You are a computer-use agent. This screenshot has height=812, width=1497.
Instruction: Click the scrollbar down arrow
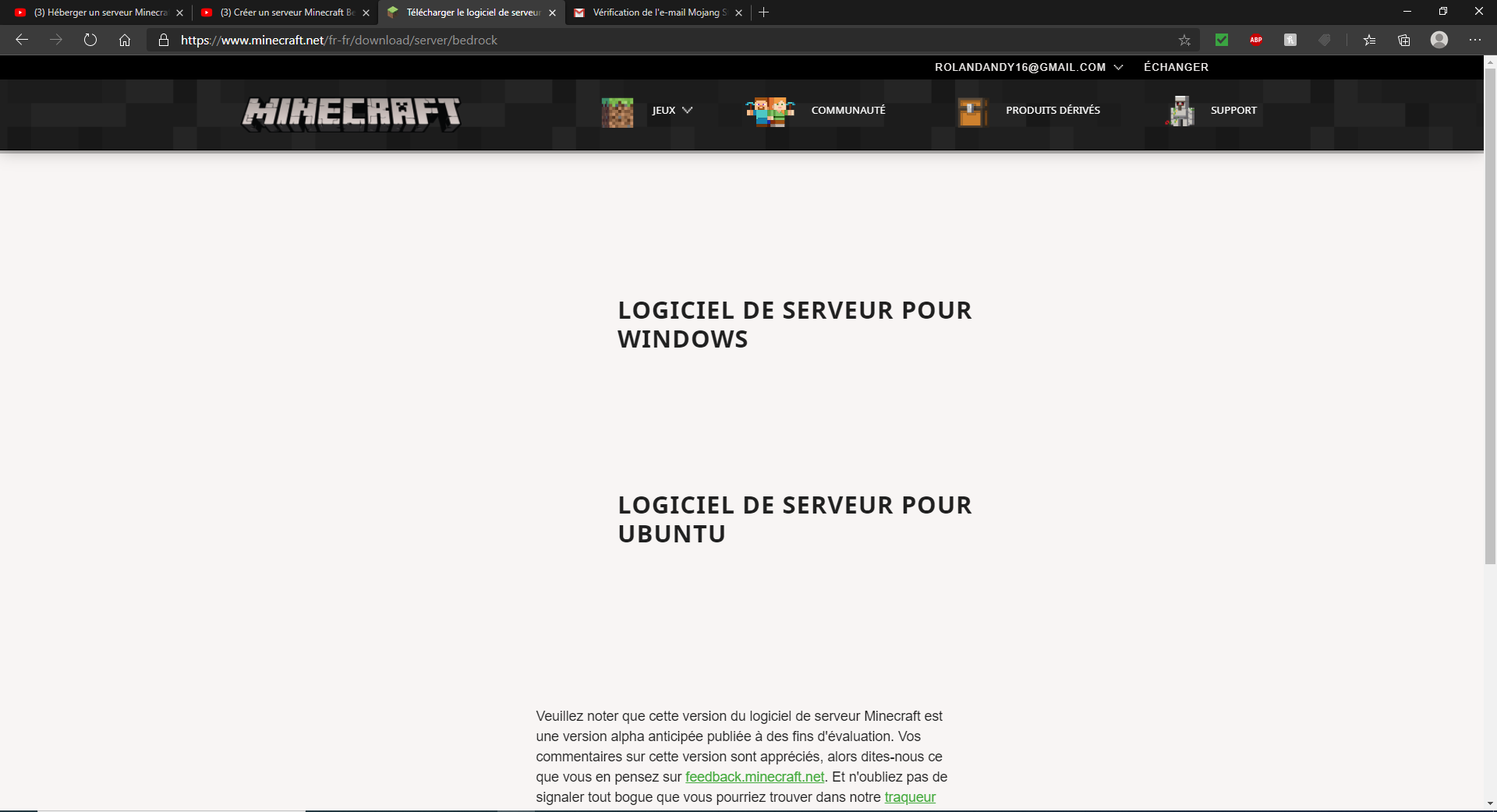(x=1490, y=803)
